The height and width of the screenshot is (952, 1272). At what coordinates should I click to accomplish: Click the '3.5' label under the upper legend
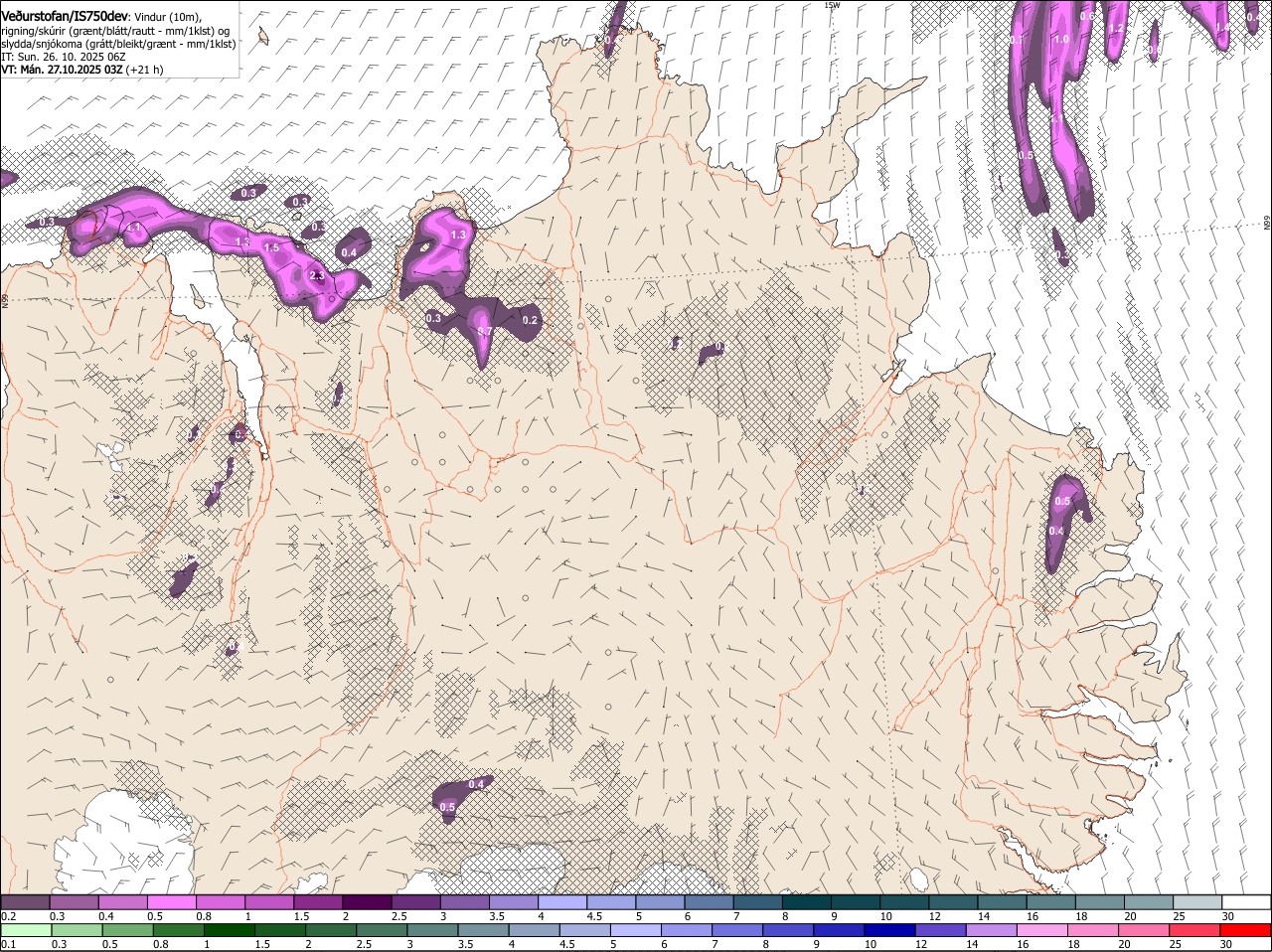pos(497,915)
